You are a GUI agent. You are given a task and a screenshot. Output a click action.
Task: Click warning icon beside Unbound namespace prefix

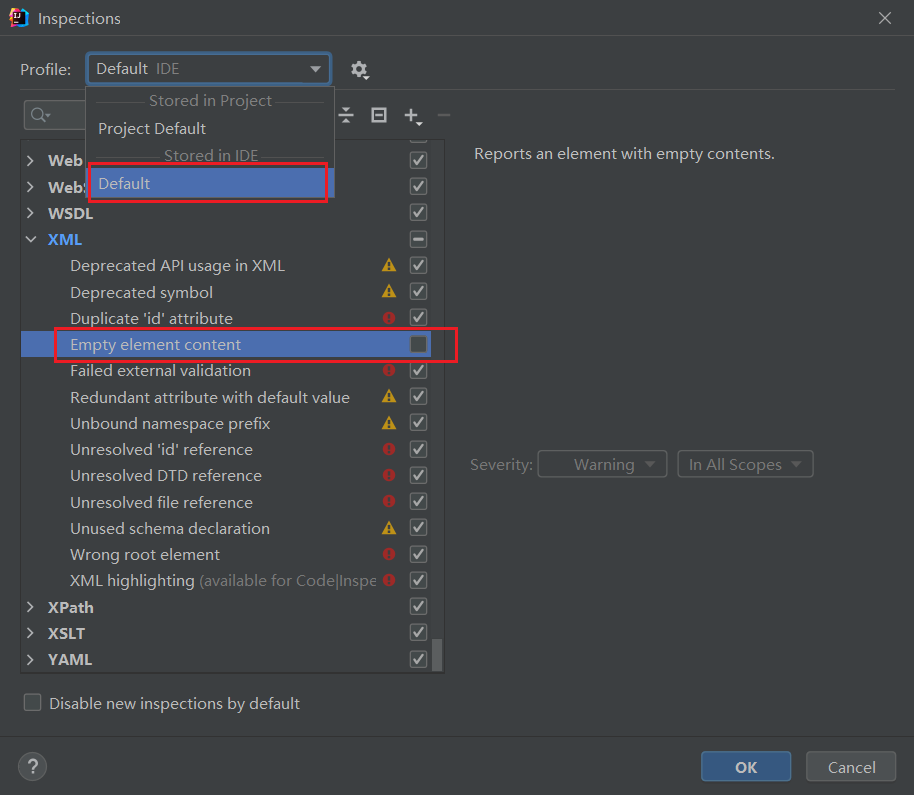click(x=389, y=423)
